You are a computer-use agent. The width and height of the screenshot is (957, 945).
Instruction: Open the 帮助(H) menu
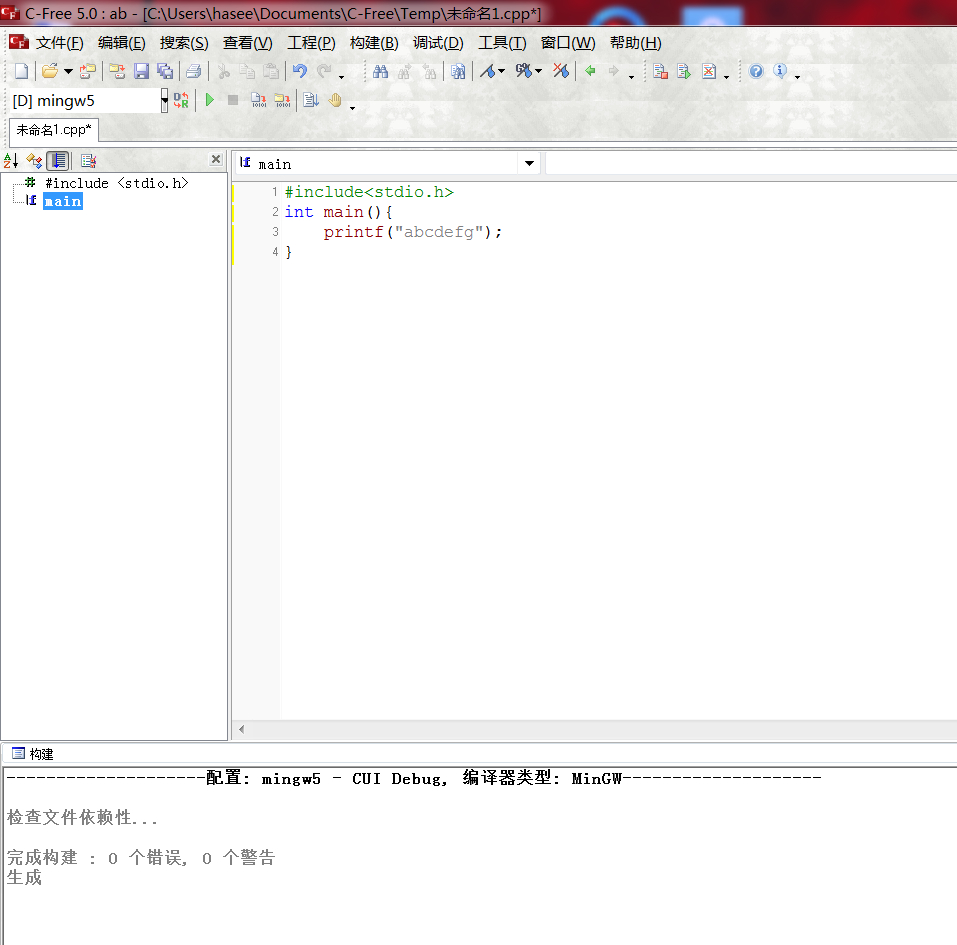tap(635, 43)
